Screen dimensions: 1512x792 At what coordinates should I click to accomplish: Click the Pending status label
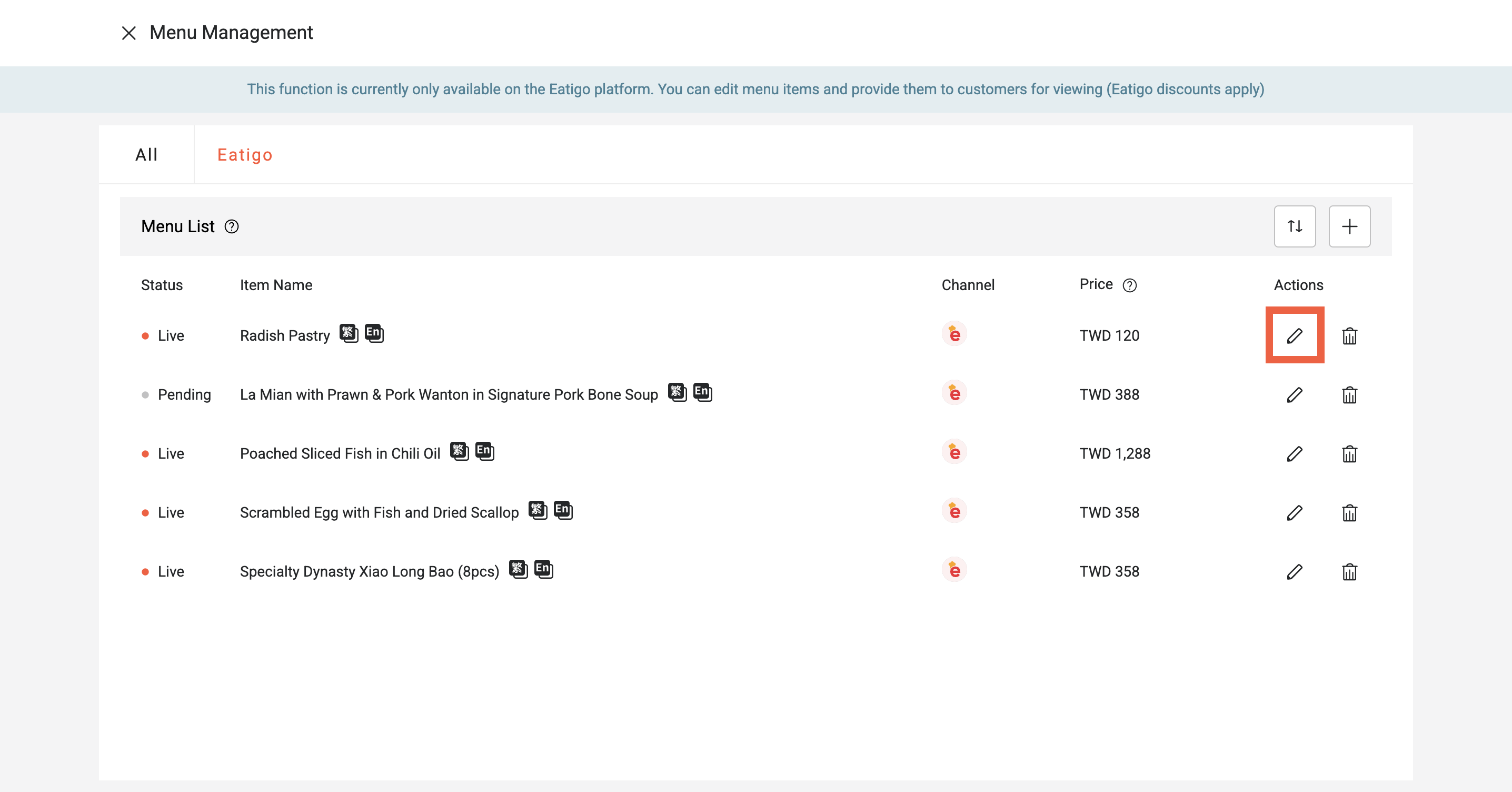[x=184, y=394]
